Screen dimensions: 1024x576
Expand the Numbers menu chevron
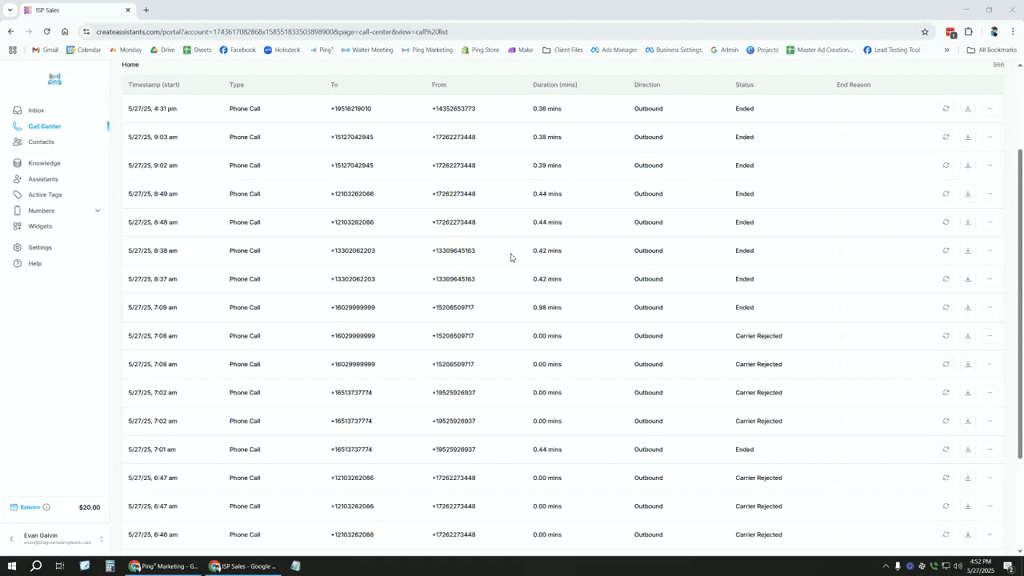pyautogui.click(x=97, y=210)
